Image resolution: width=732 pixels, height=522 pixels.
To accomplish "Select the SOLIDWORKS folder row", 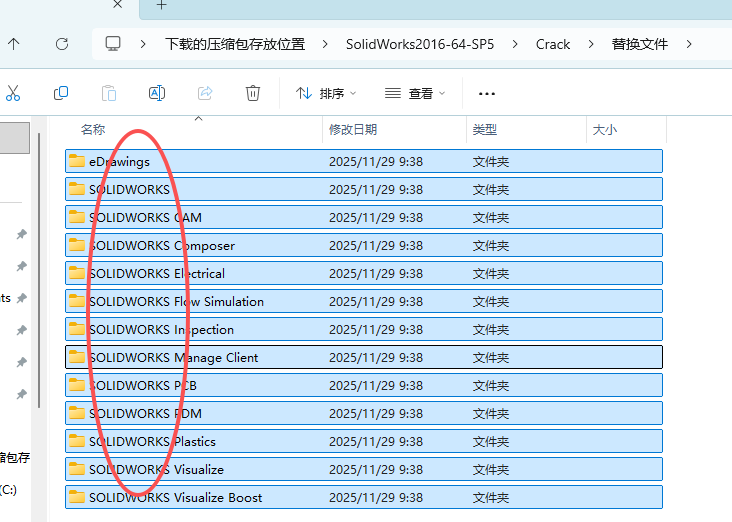I will 364,190.
